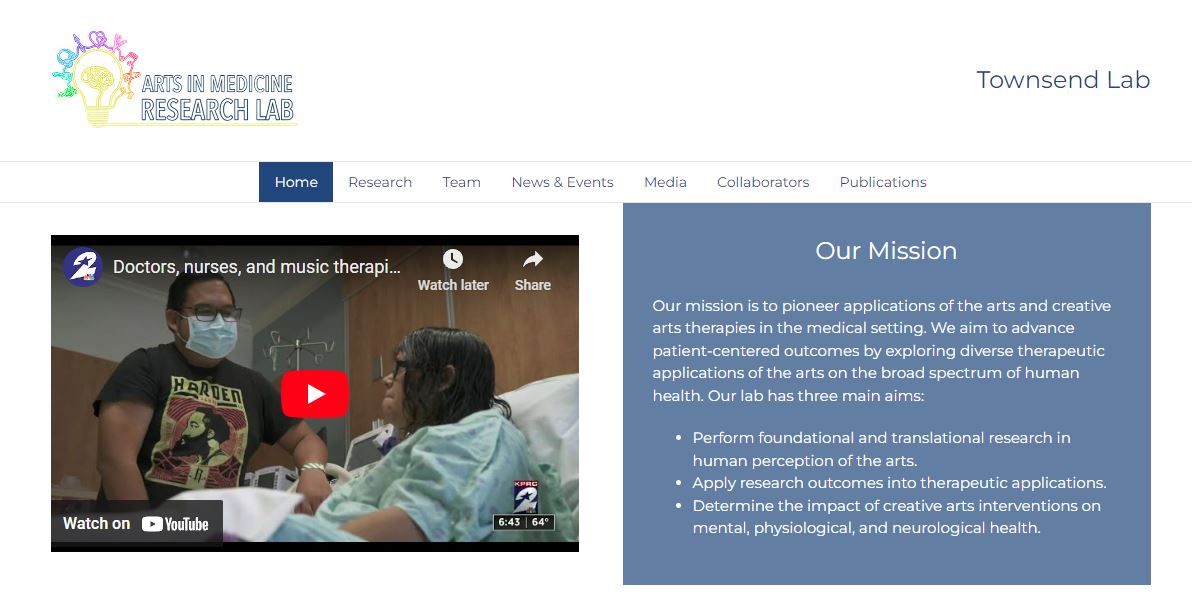The width and height of the screenshot is (1192, 606).
Task: Open the video title link
Action: (256, 267)
